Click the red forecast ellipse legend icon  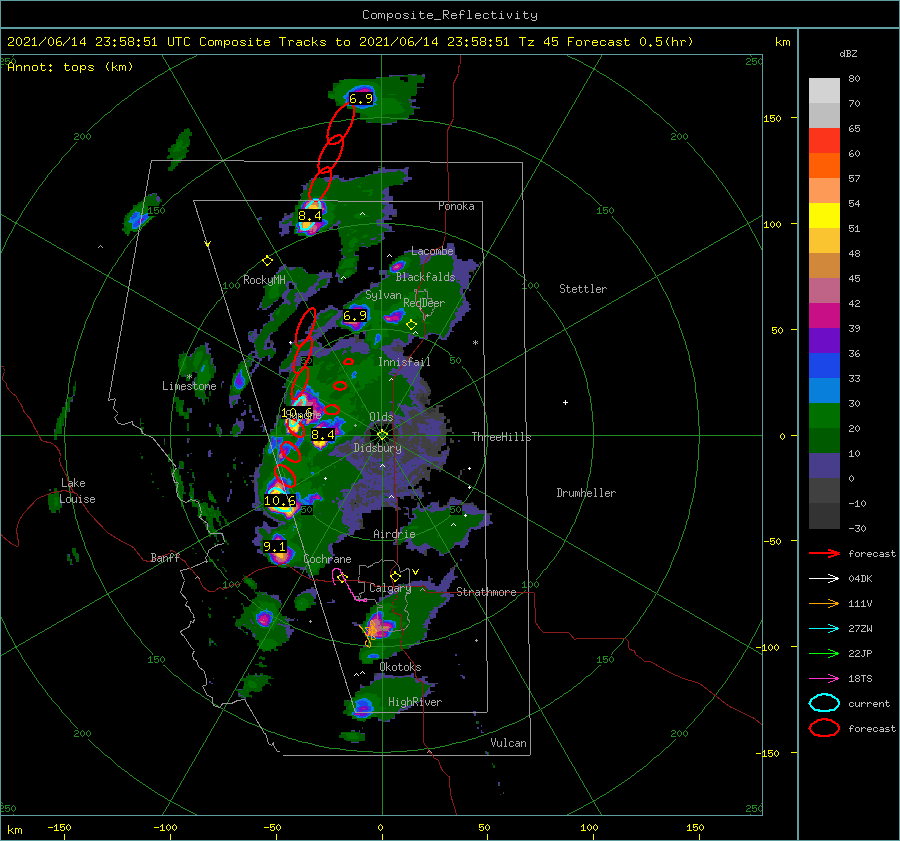[x=824, y=728]
